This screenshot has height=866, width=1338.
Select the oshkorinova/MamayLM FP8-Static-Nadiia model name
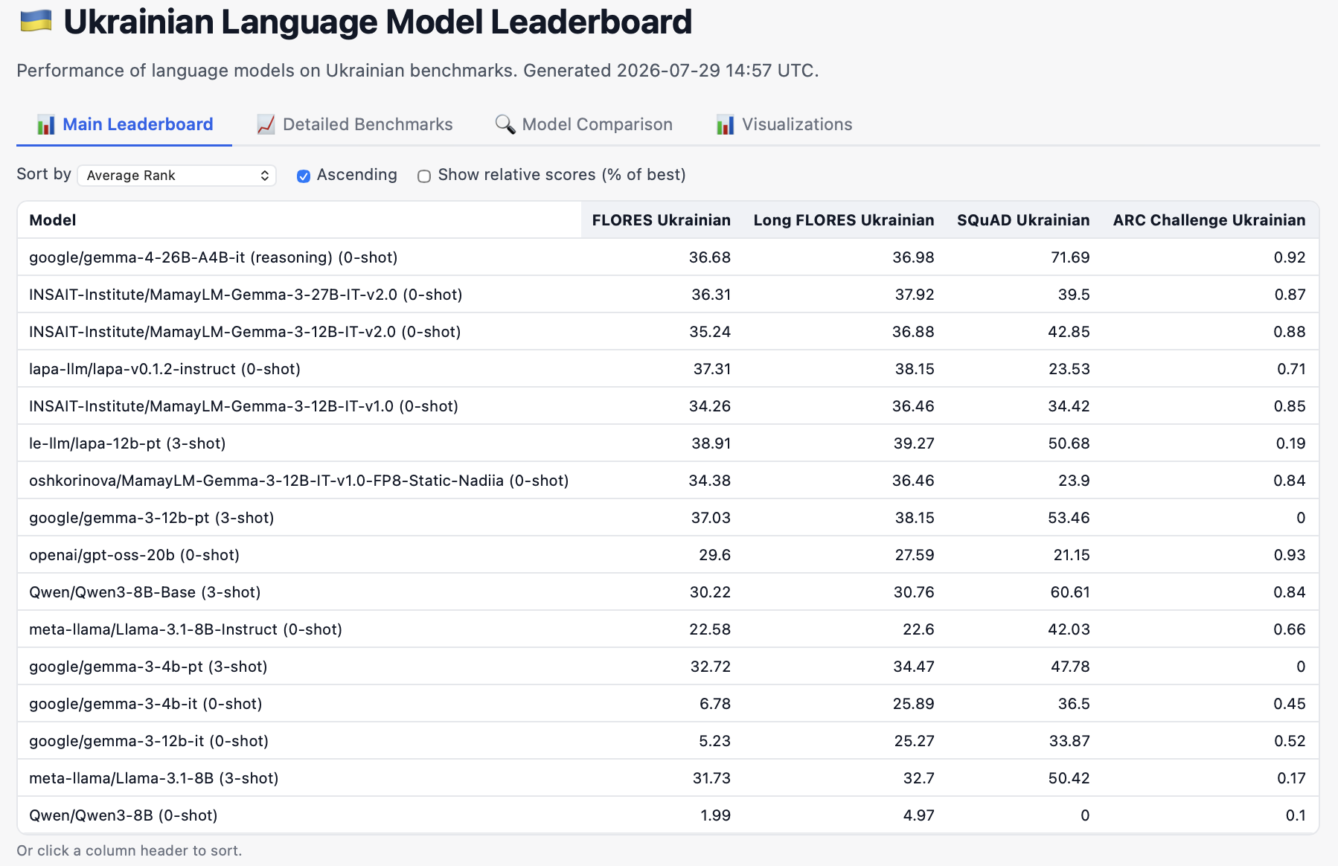[299, 480]
